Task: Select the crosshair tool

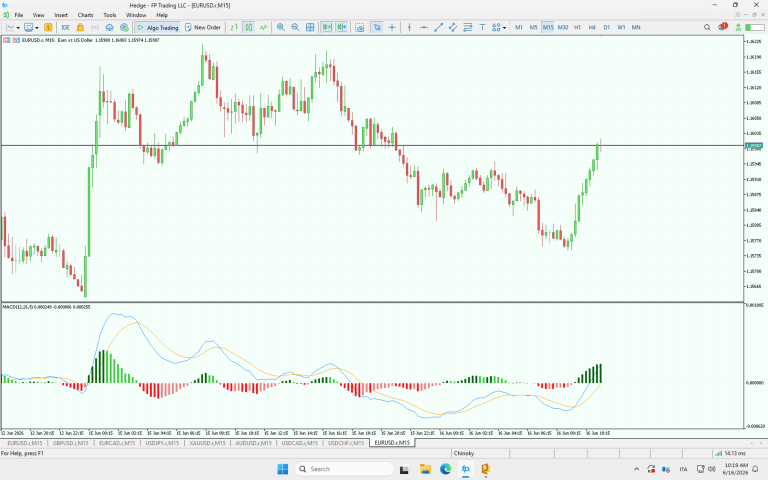Action: coord(392,27)
